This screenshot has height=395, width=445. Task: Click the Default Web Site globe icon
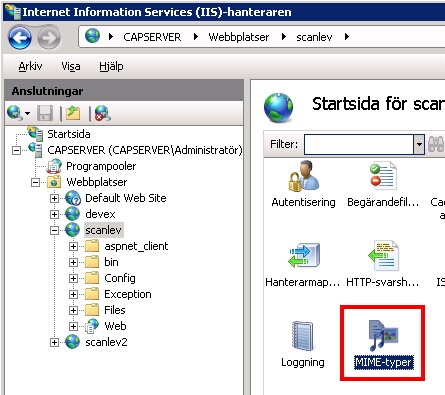click(x=73, y=198)
